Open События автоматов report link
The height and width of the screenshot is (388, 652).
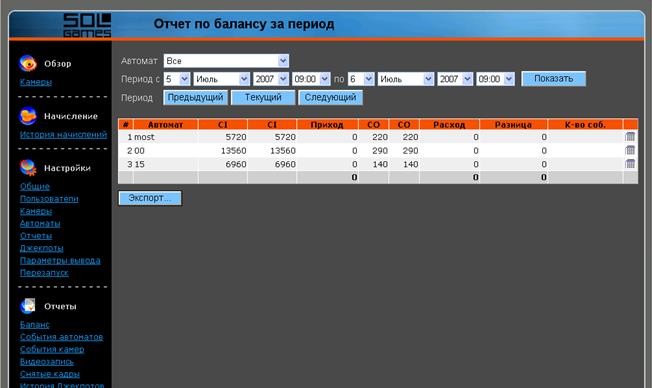[x=61, y=337]
